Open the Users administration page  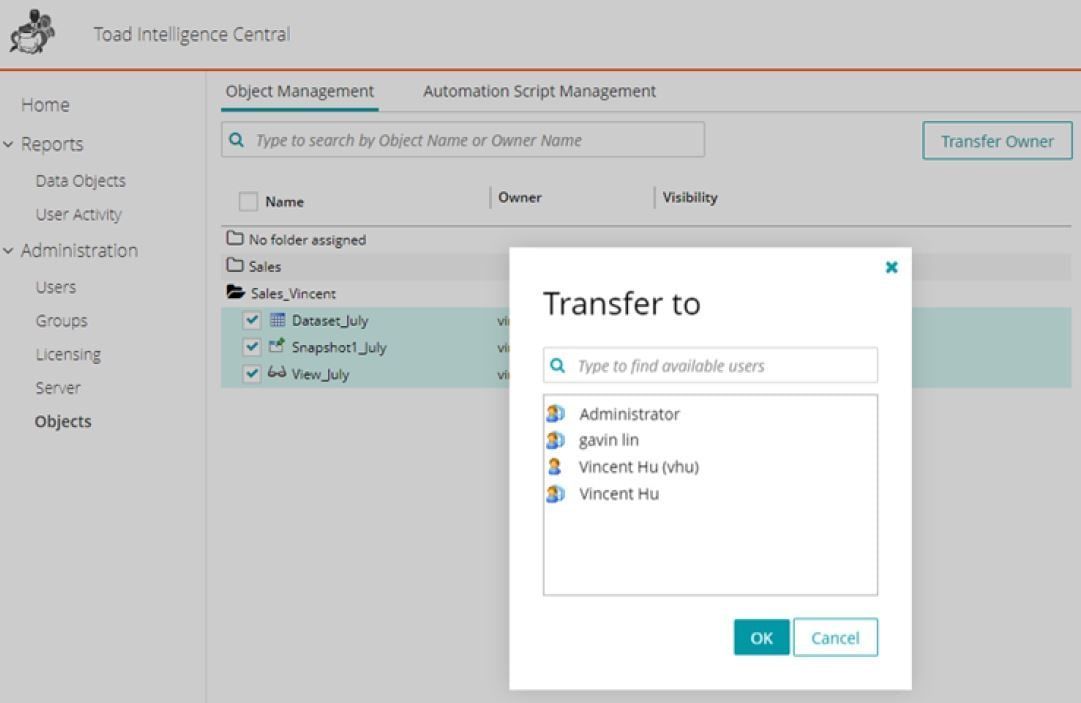point(56,287)
